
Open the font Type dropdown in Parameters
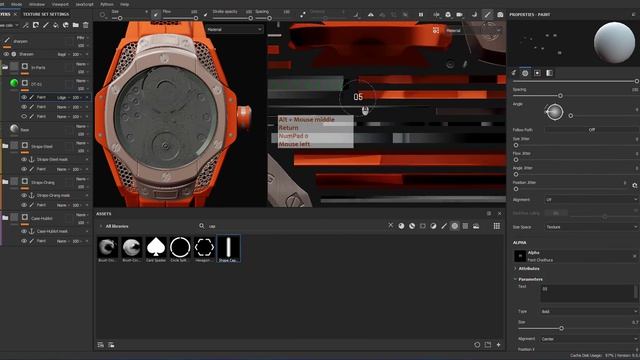589,311
